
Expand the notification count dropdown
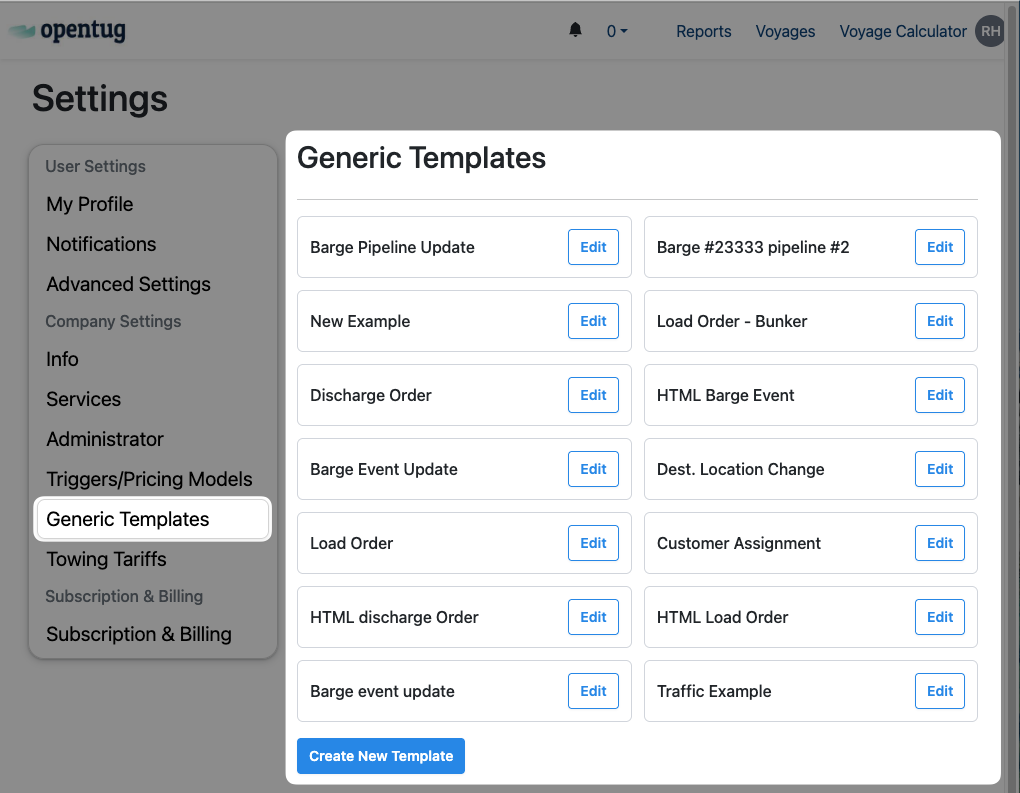617,31
